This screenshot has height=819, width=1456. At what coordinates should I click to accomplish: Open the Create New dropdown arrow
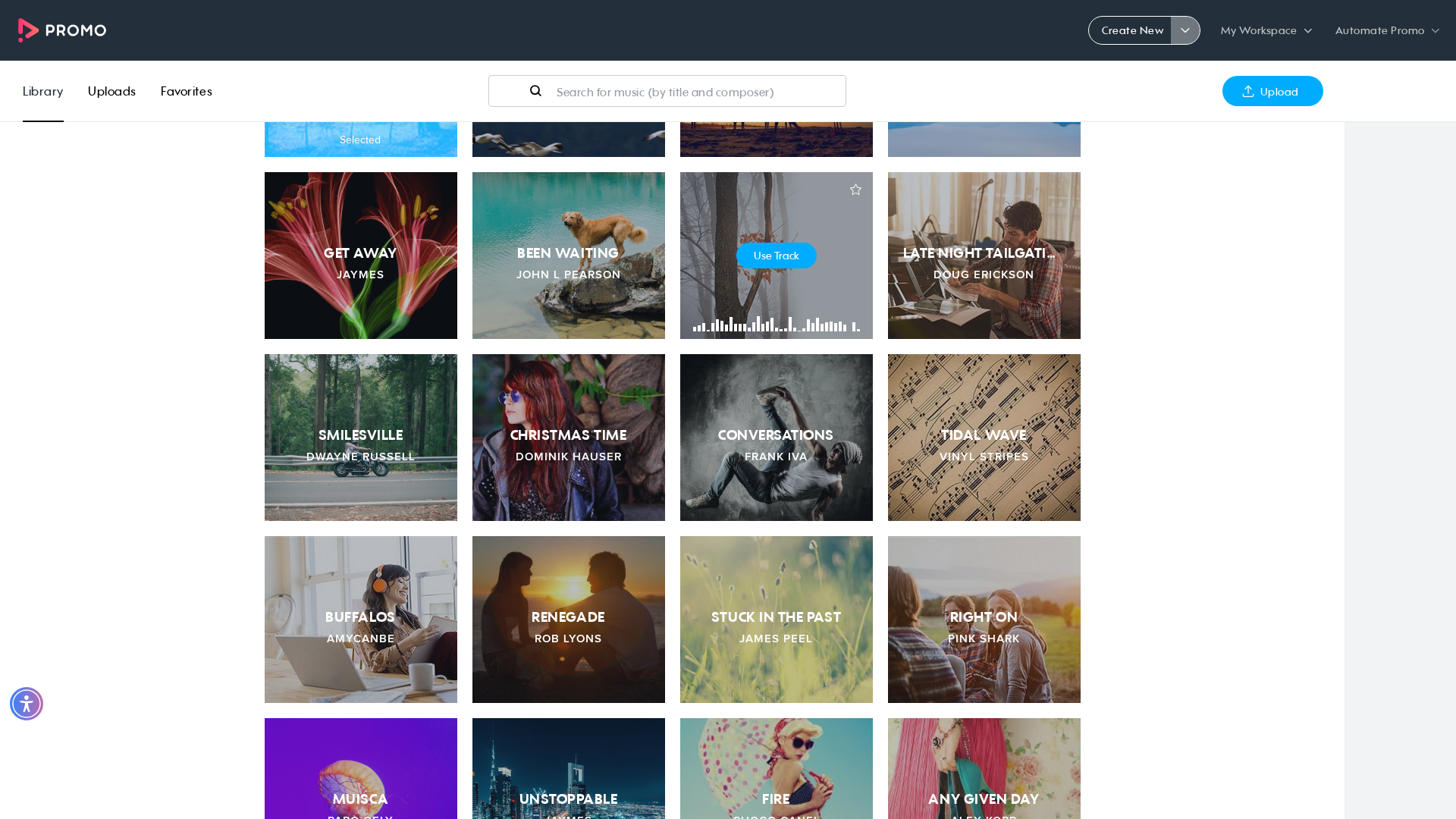[x=1185, y=30]
